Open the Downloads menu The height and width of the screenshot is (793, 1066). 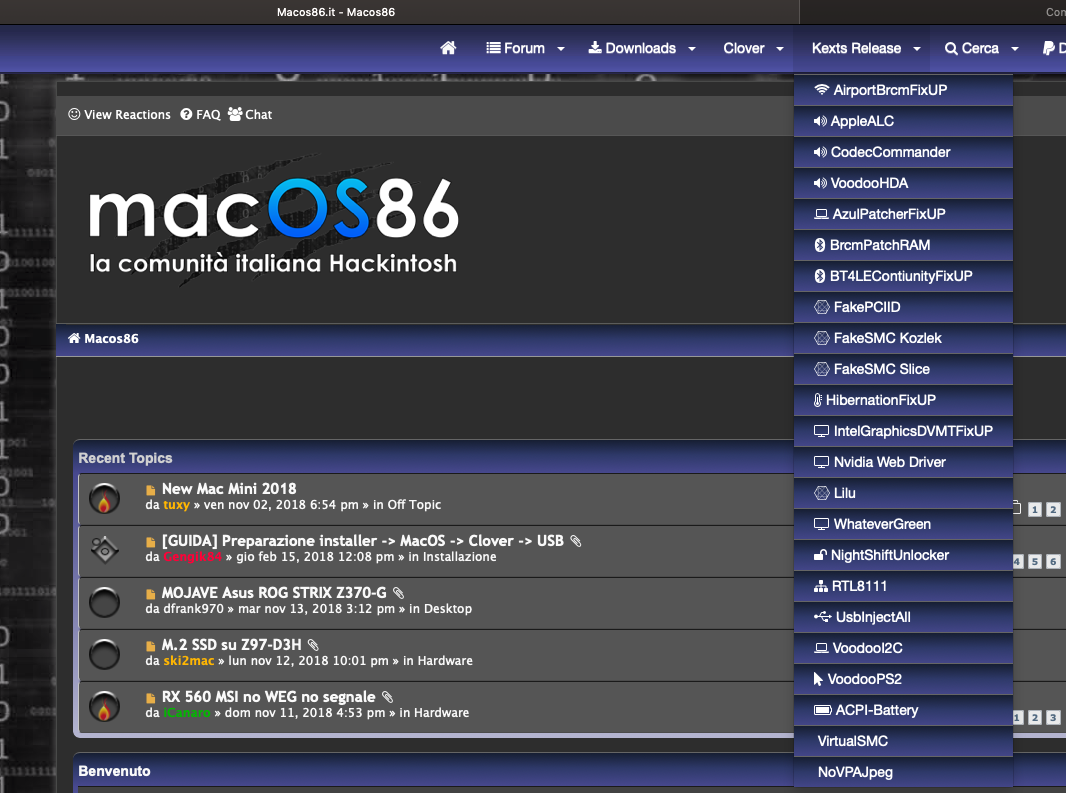(x=632, y=48)
